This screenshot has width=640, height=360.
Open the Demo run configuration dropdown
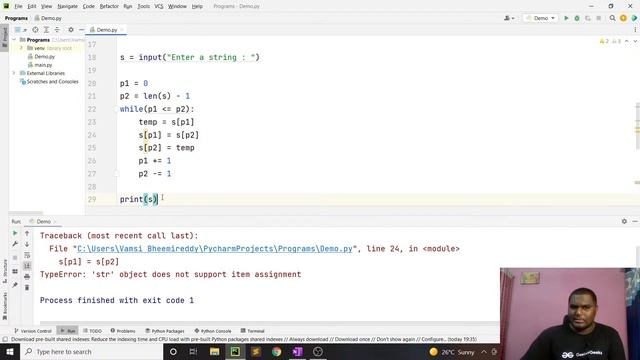[x=540, y=18]
